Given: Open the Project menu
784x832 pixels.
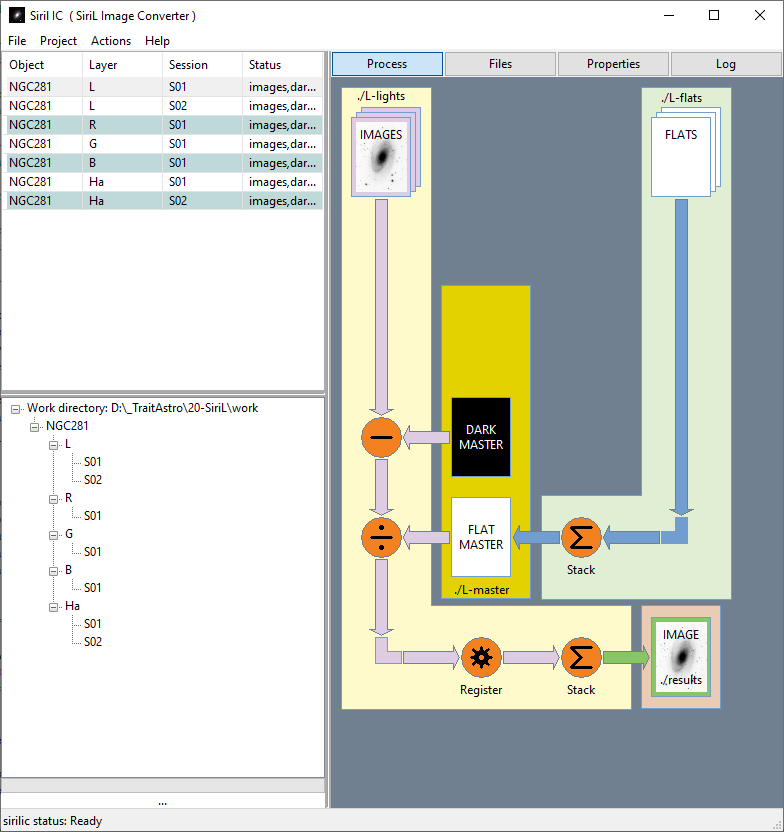Looking at the screenshot, I should (58, 41).
